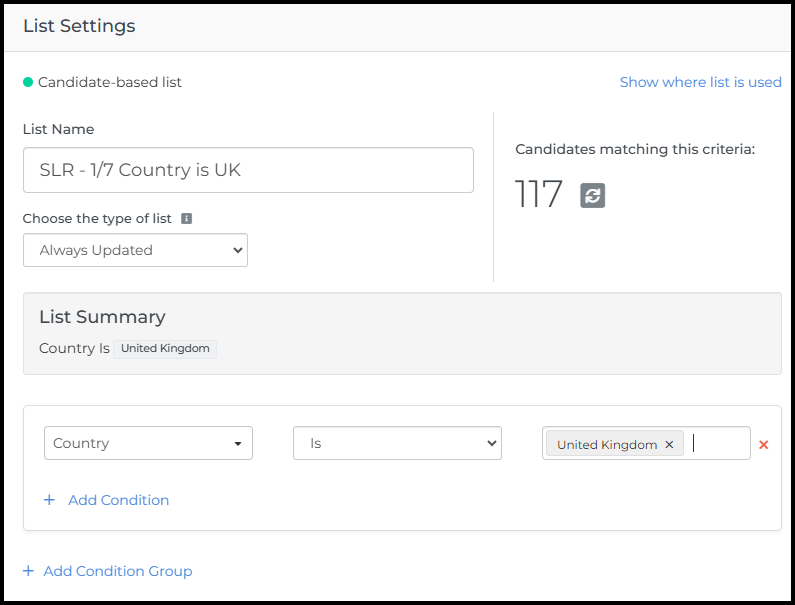
Task: Click the plus icon for Add Condition
Action: tap(49, 500)
